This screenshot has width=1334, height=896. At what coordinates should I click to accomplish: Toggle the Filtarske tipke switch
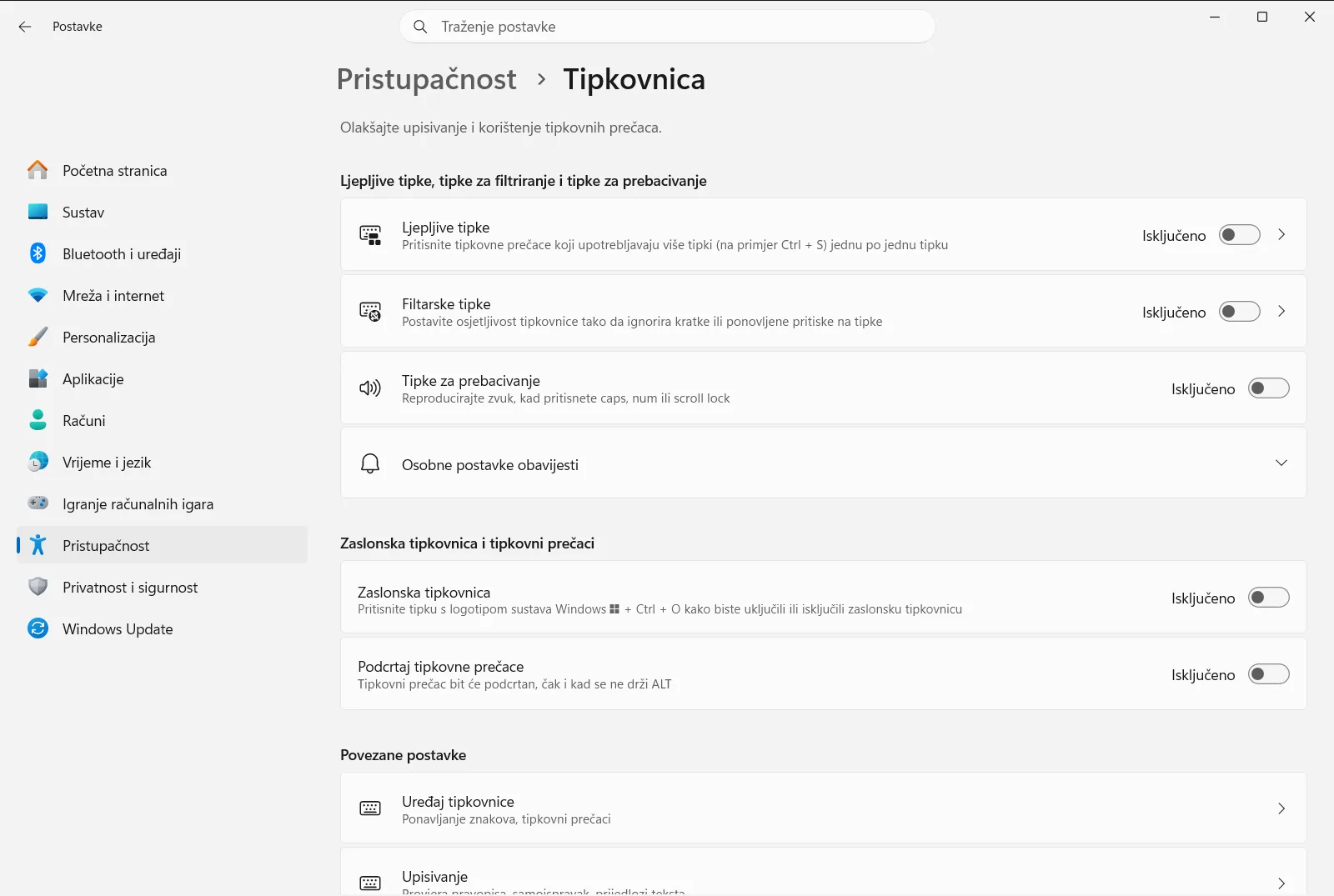[1240, 312]
